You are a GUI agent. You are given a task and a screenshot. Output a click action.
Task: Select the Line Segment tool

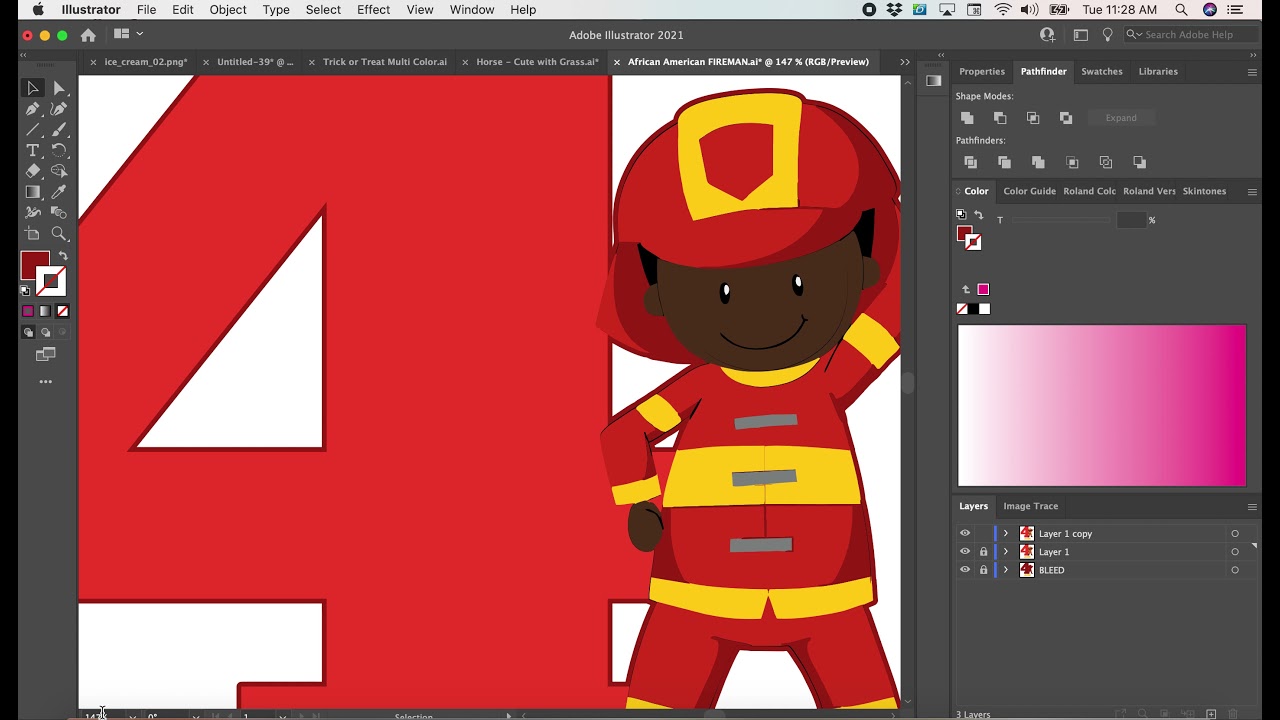coord(32,130)
